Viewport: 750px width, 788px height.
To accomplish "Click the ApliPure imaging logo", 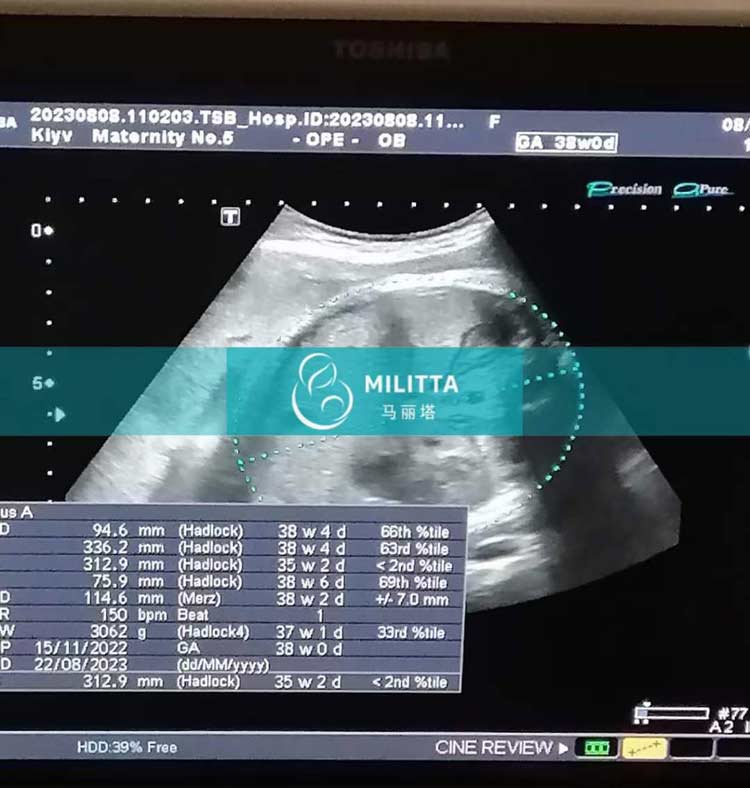I will point(702,189).
